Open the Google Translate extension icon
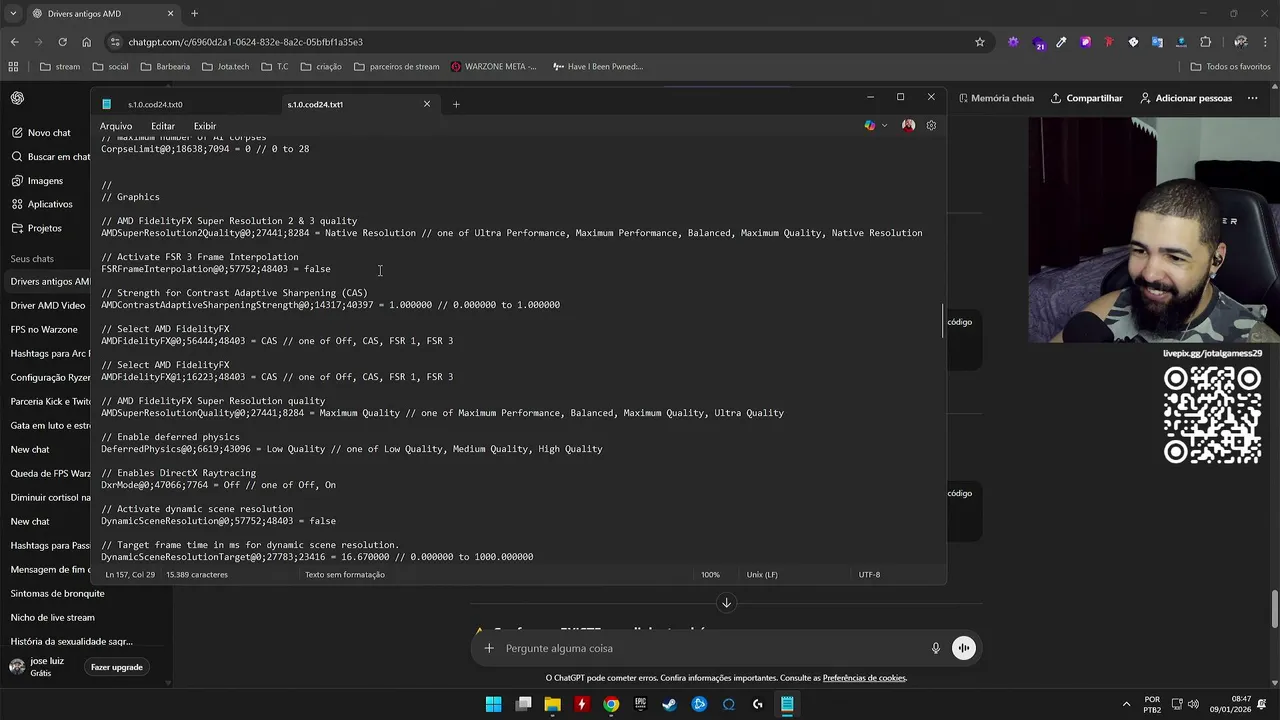1280x720 pixels. tap(1157, 42)
